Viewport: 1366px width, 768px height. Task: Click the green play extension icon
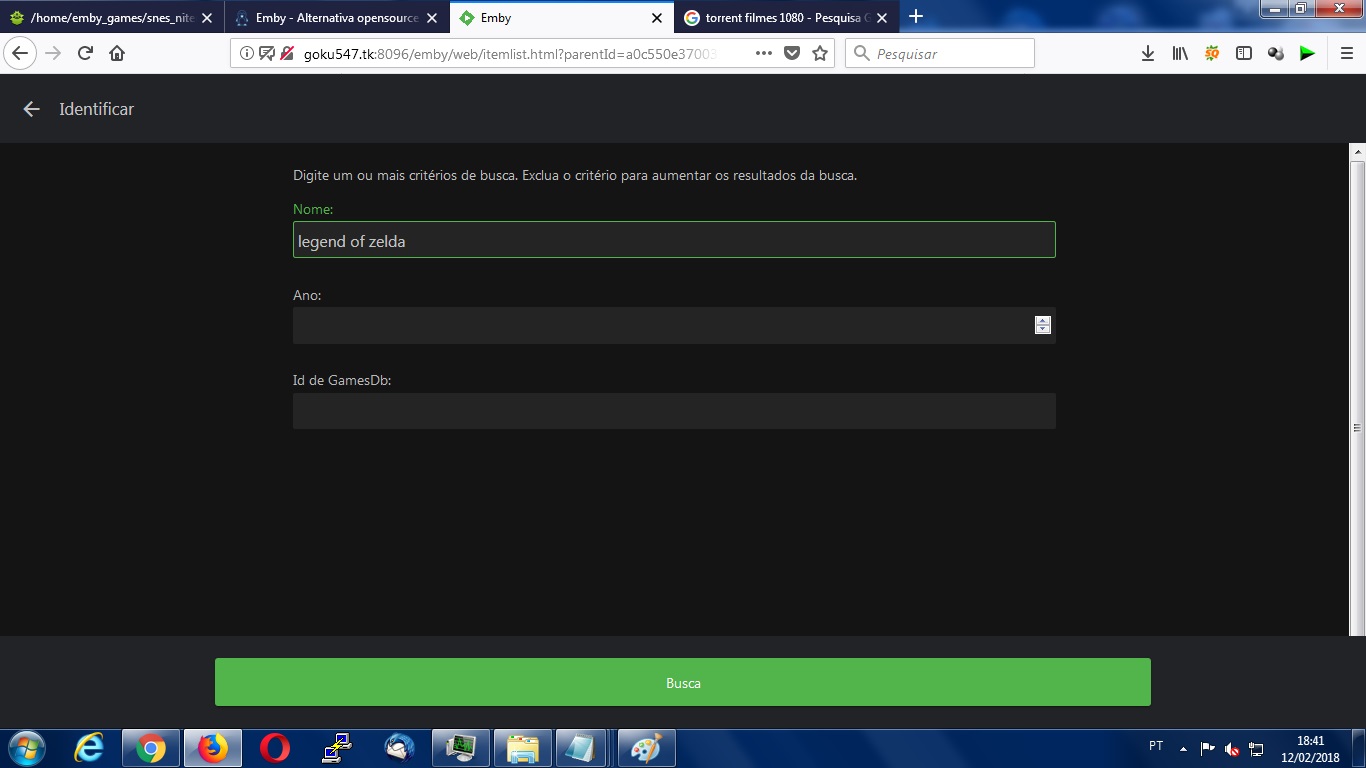click(x=1307, y=54)
